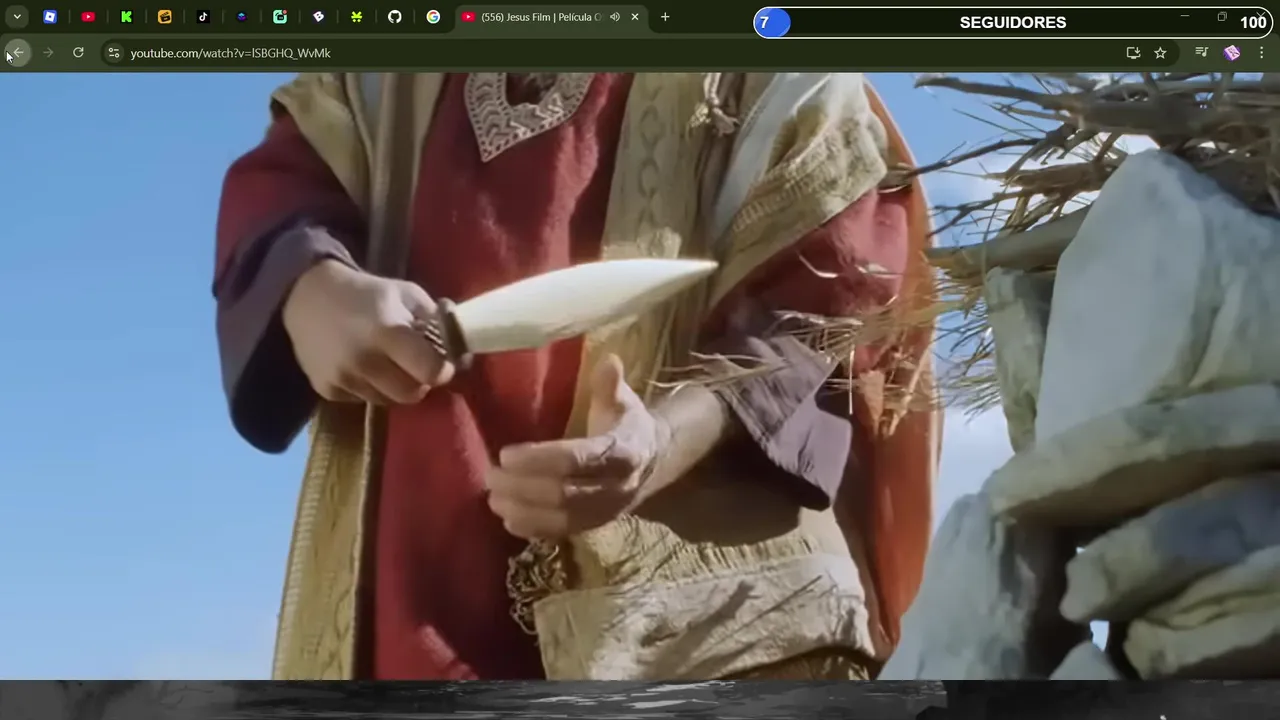Bookmark this page with the star
The image size is (1280, 720).
tap(1160, 53)
